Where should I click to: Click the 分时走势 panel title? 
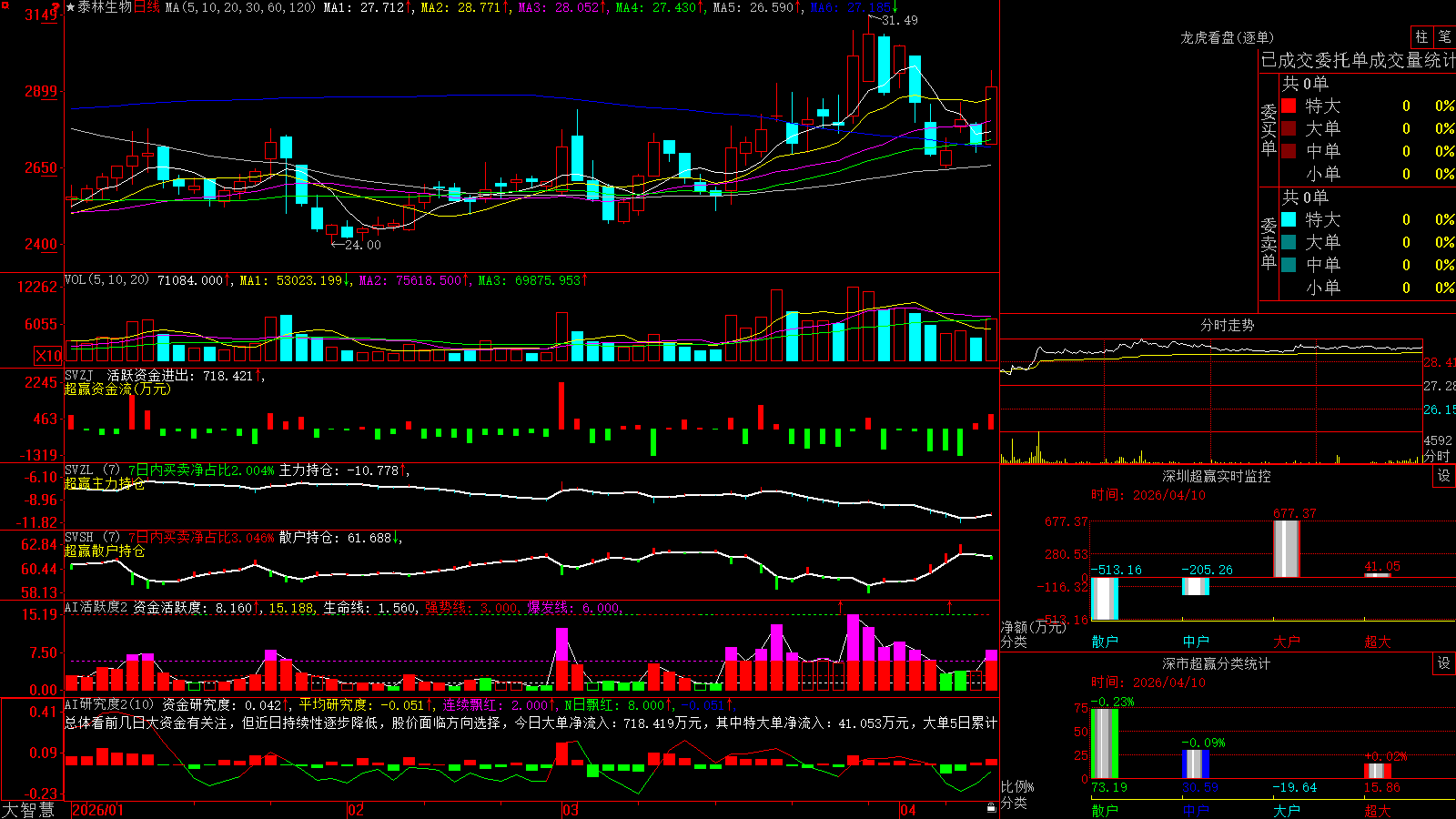click(x=1228, y=325)
